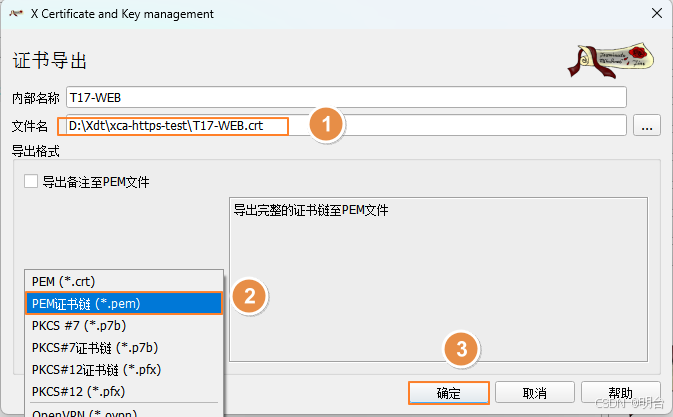Click the file name path input field
This screenshot has height=417, width=673.
346,126
